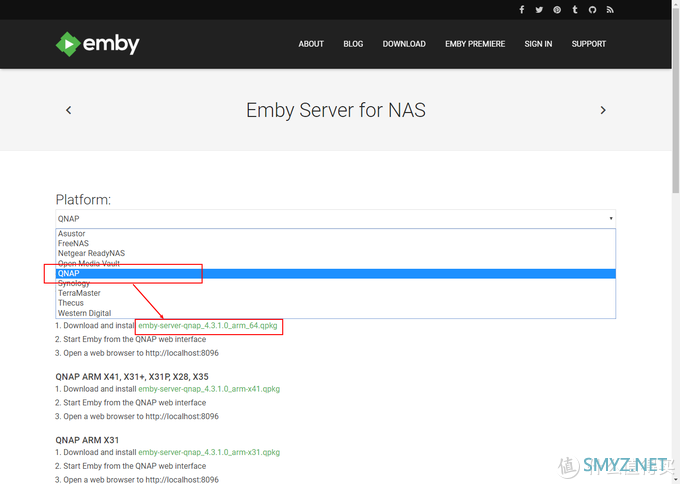Select Western Digital in platform list
680x484 pixels.
335,313
